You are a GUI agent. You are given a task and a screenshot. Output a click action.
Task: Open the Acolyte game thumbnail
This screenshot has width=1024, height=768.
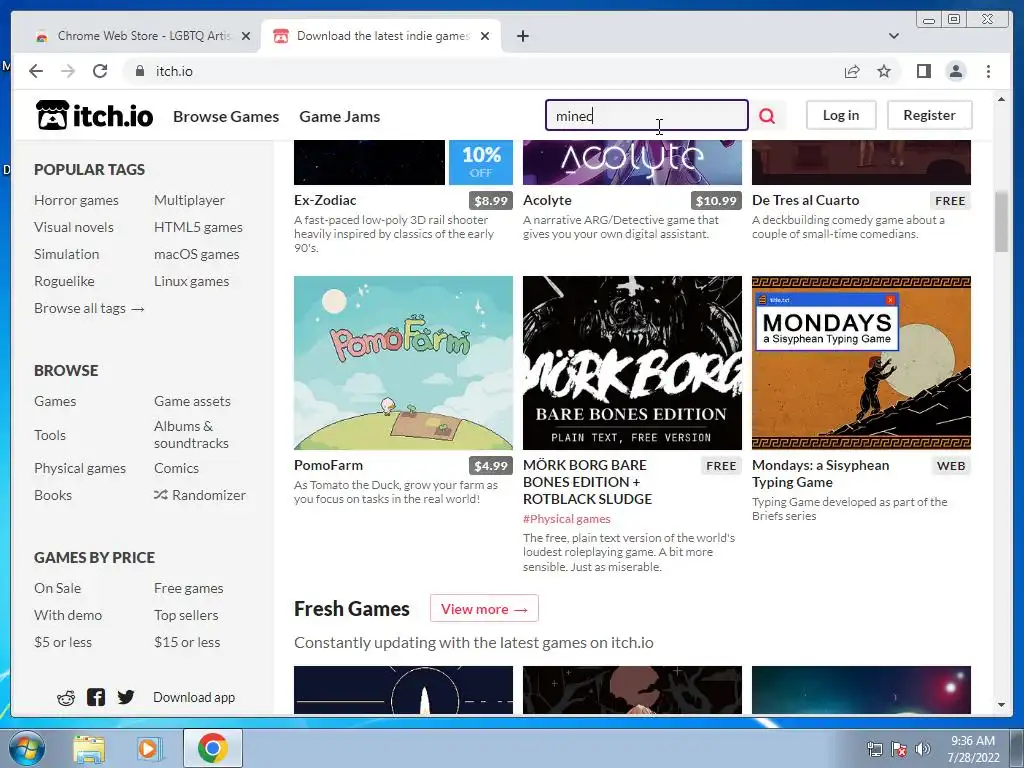click(x=632, y=162)
